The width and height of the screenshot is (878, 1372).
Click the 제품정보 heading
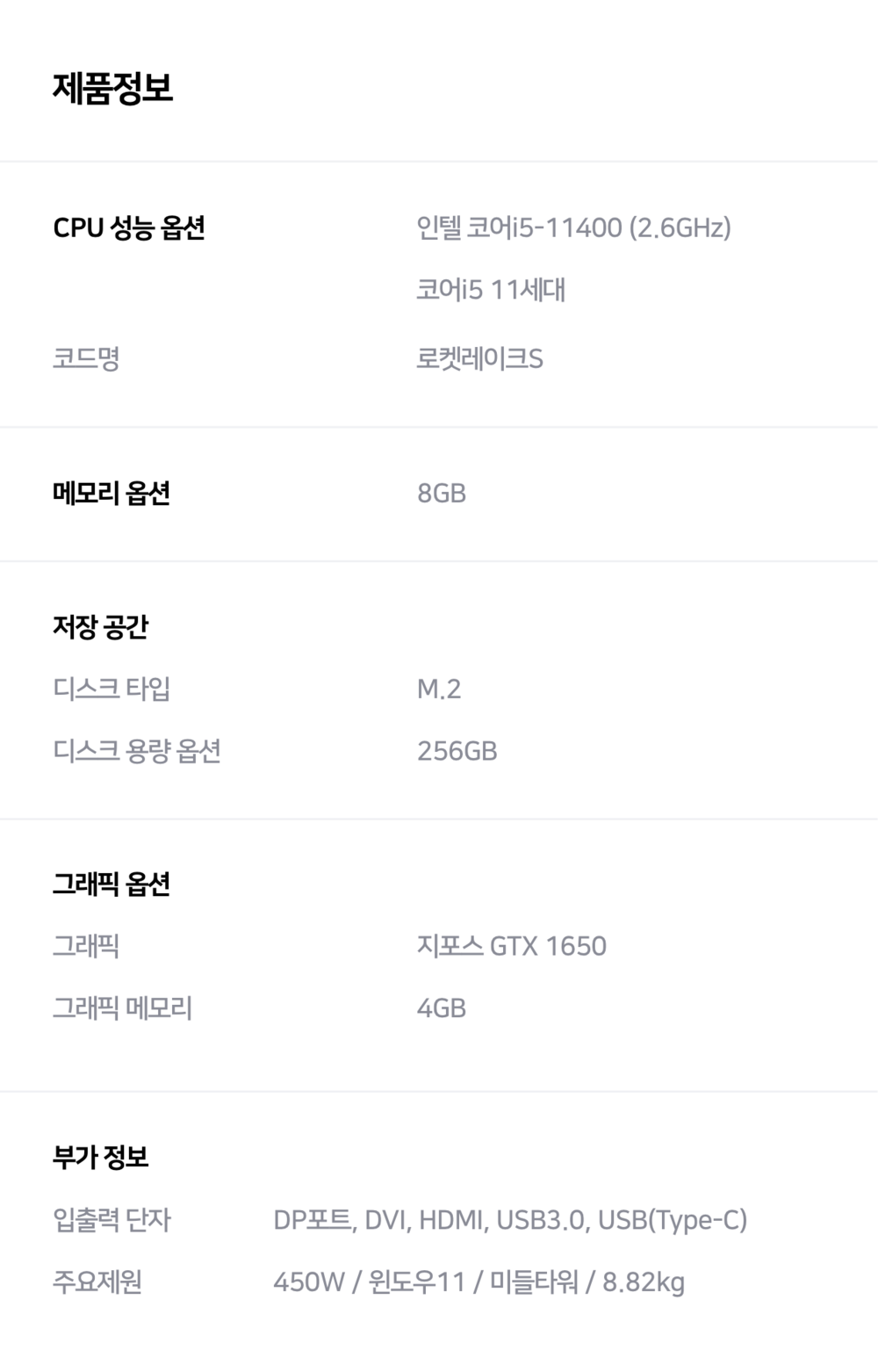(112, 88)
